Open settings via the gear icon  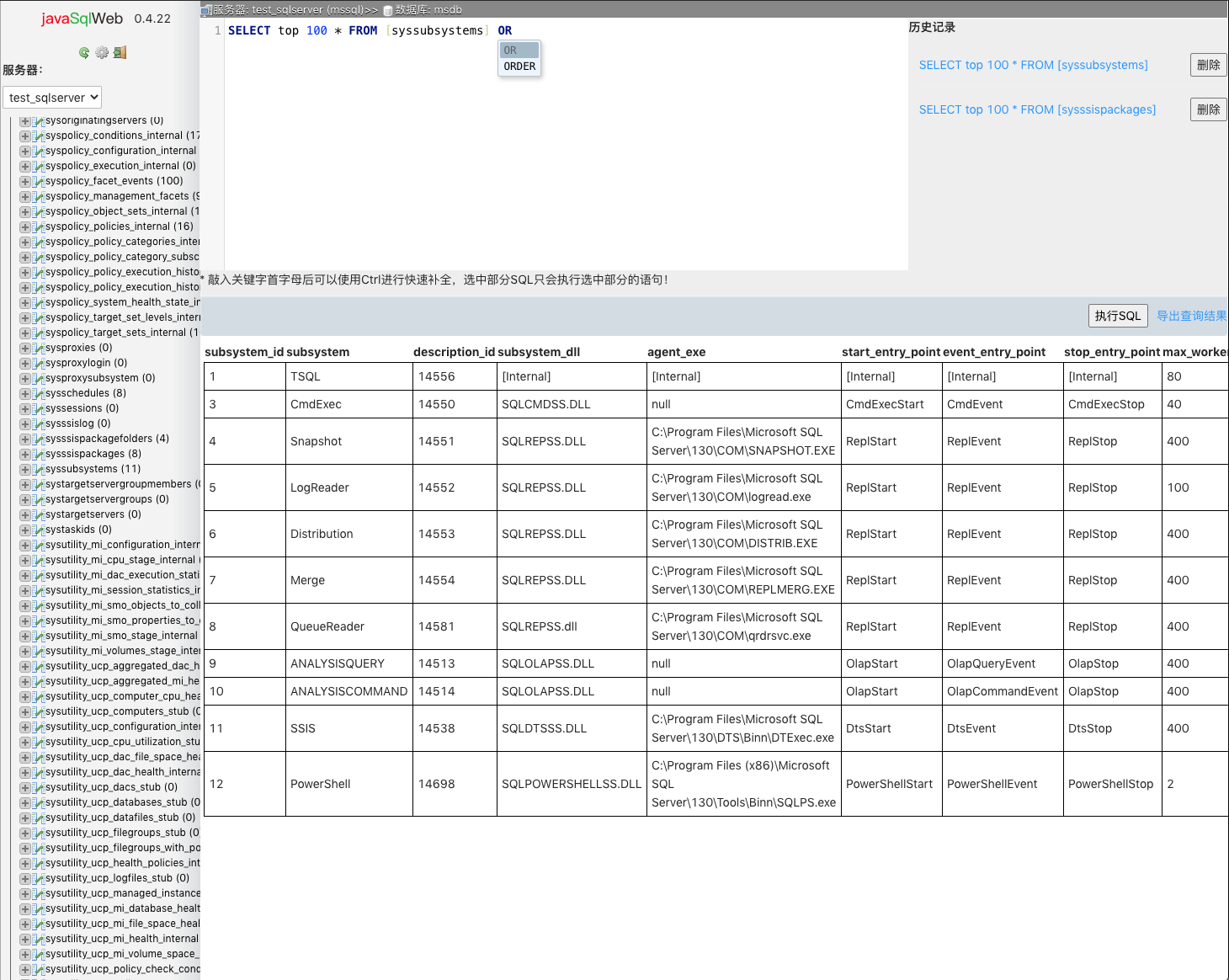[x=102, y=52]
